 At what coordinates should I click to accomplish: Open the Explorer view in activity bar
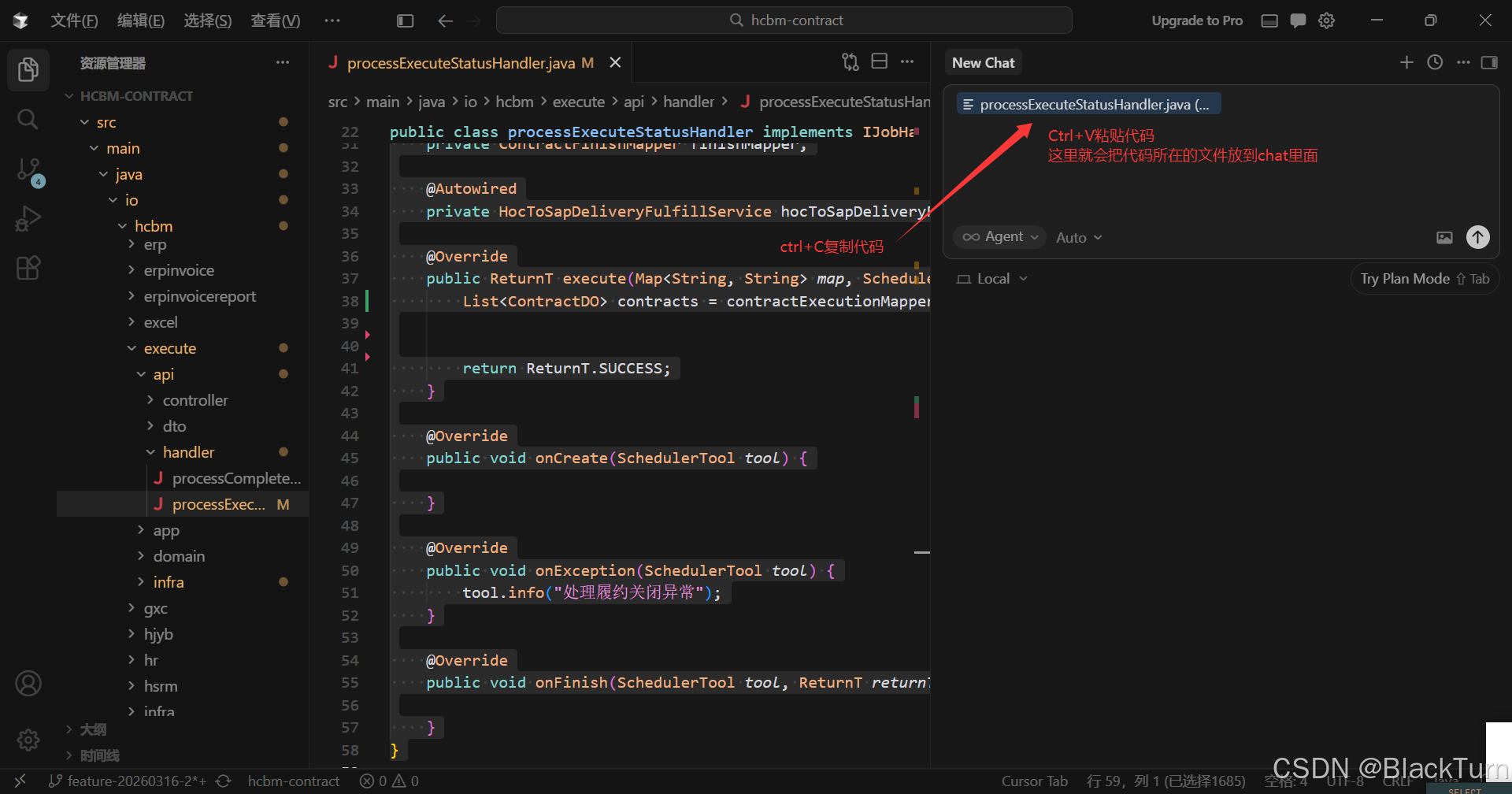tap(28, 70)
